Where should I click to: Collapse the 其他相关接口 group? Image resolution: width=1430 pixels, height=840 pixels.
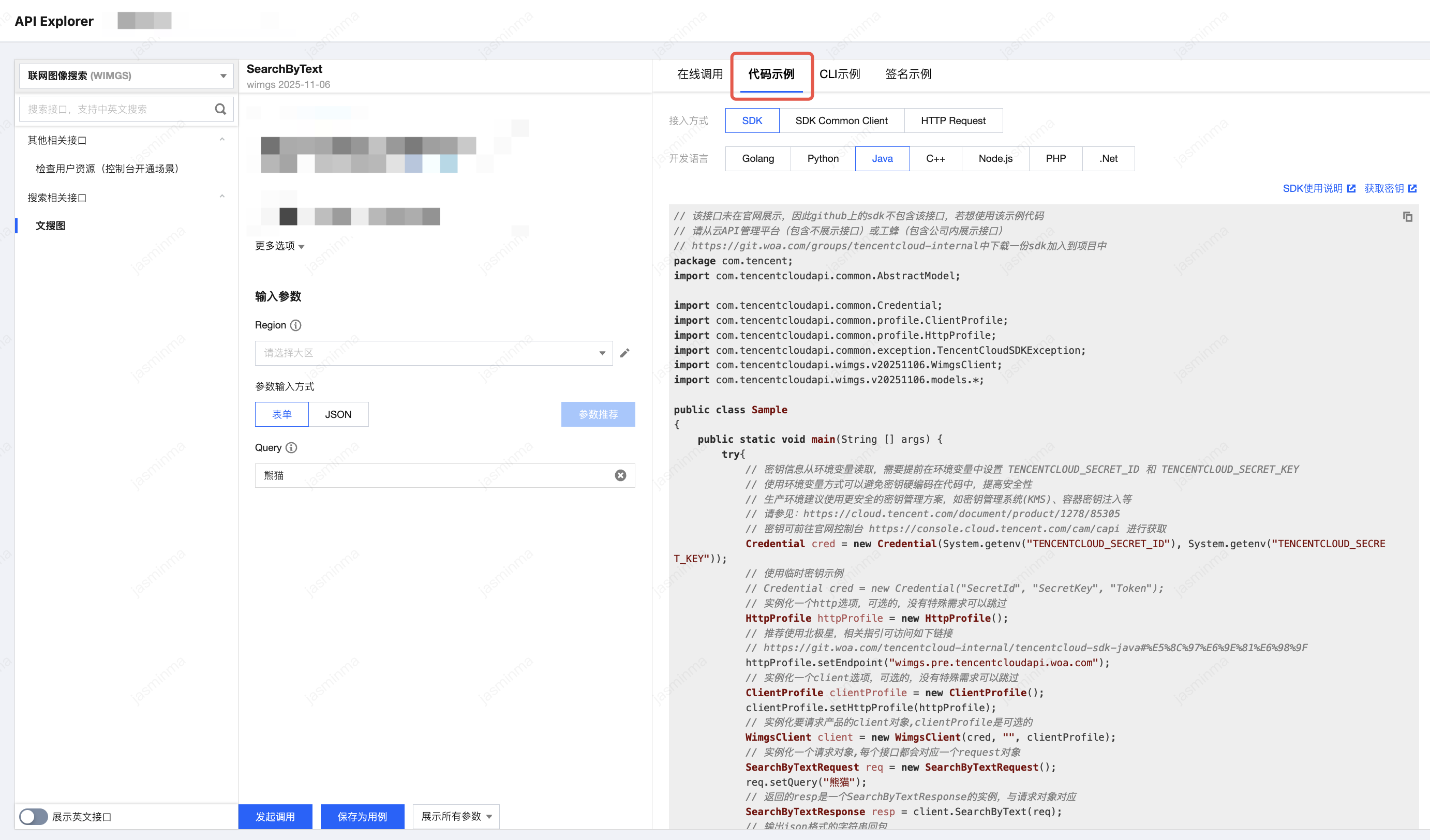[222, 140]
